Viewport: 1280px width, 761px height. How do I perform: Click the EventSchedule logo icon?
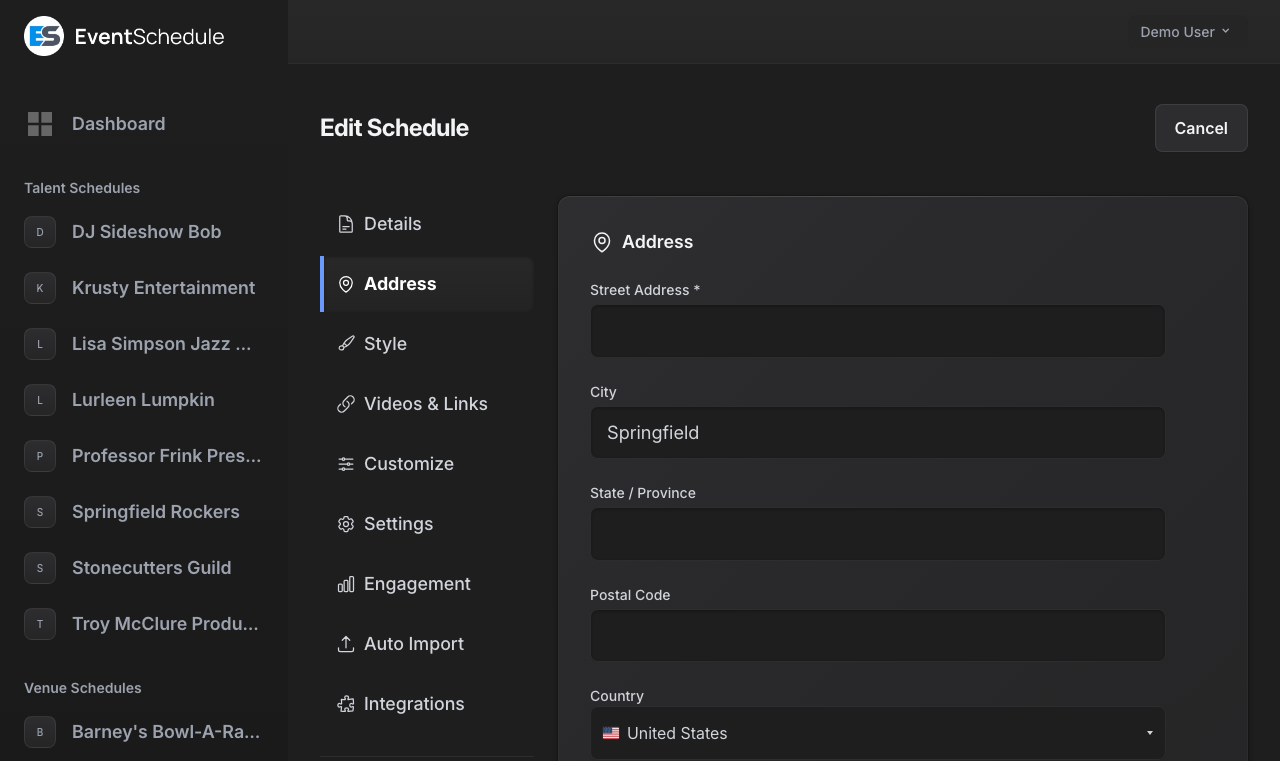point(42,36)
